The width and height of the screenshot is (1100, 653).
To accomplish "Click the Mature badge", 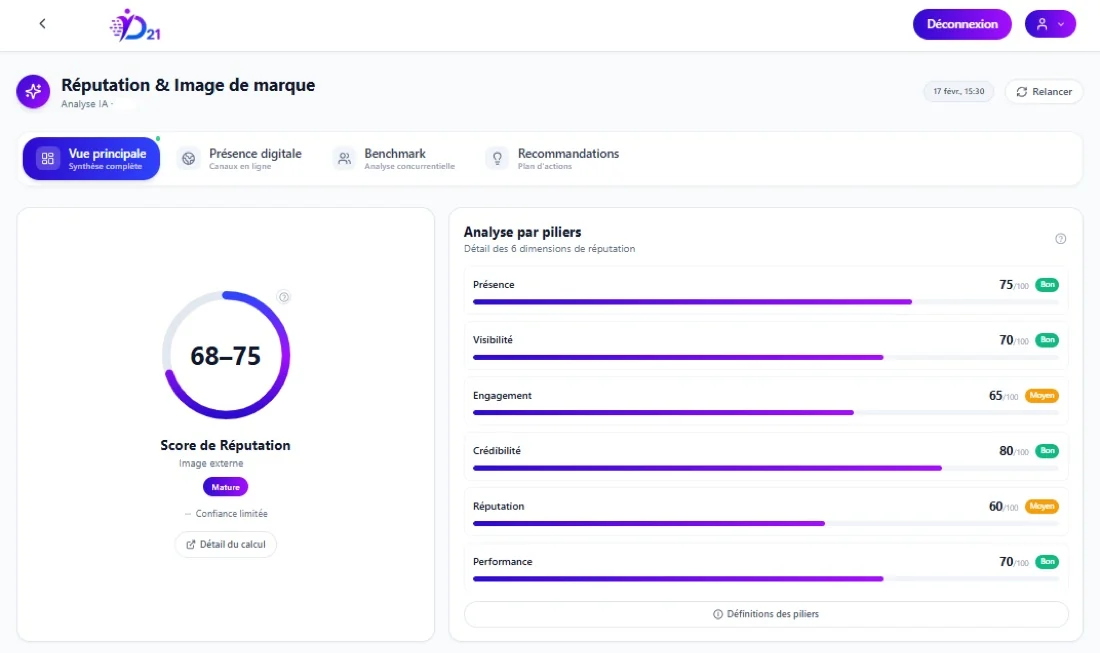I will 225,487.
